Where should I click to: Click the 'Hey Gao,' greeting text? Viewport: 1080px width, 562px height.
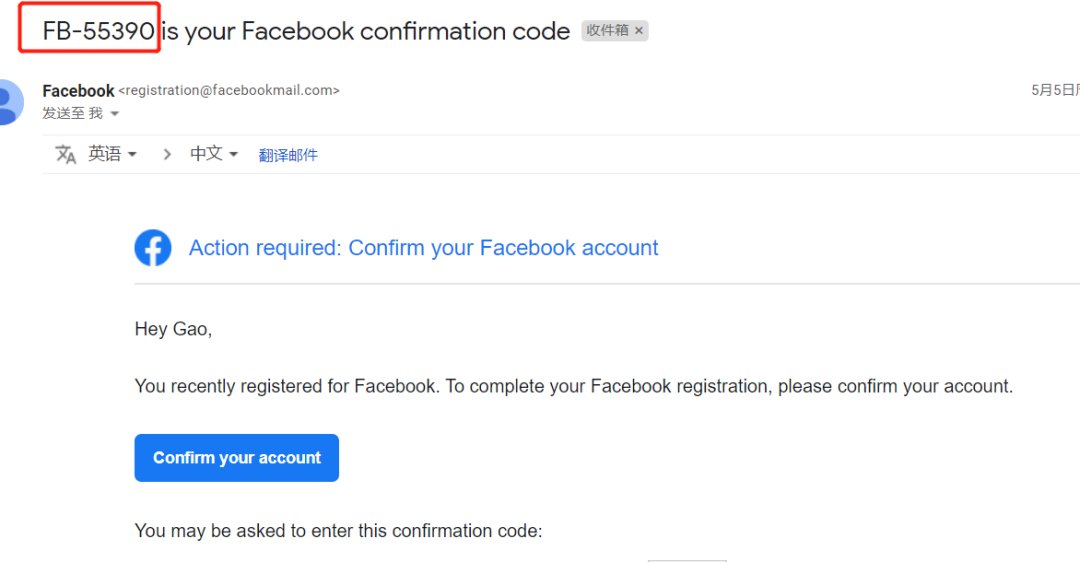pos(173,329)
